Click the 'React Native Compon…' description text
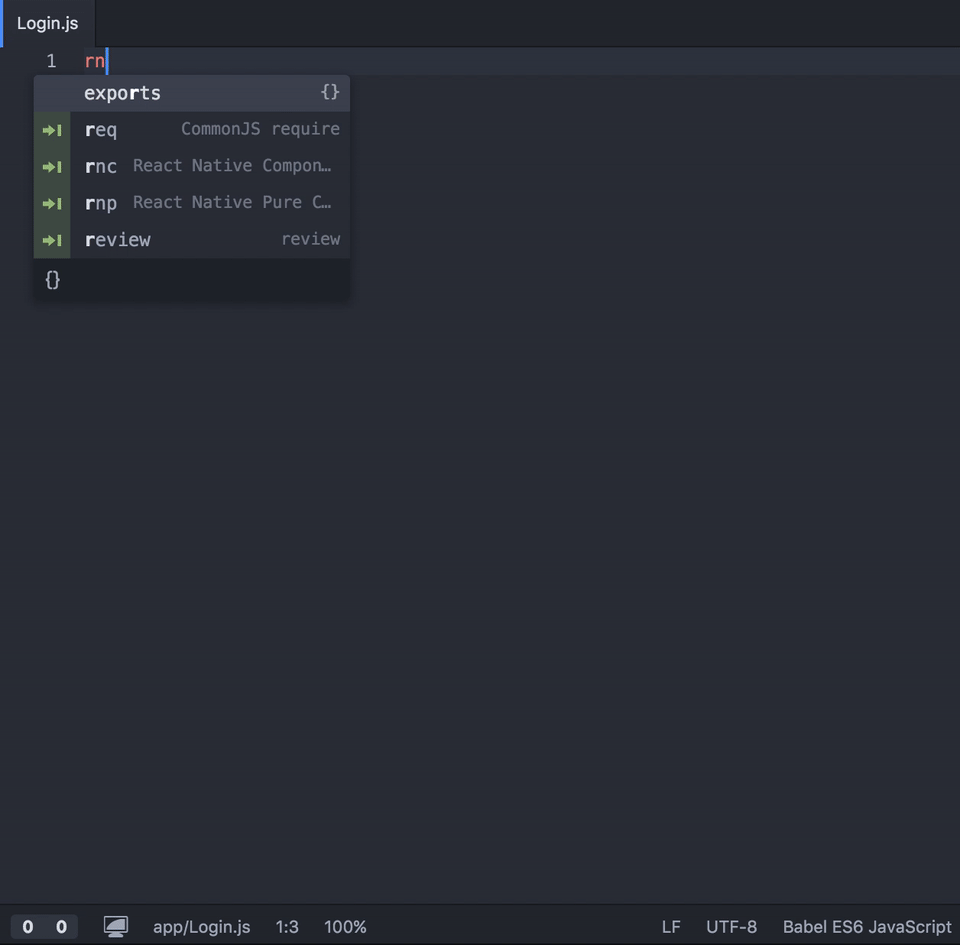The height and width of the screenshot is (945, 960). click(x=232, y=166)
